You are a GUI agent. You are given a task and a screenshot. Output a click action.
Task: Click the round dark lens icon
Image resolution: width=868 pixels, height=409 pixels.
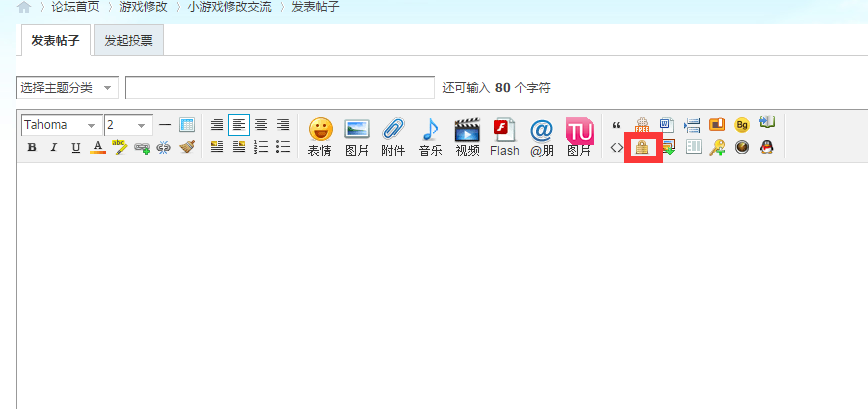[742, 147]
